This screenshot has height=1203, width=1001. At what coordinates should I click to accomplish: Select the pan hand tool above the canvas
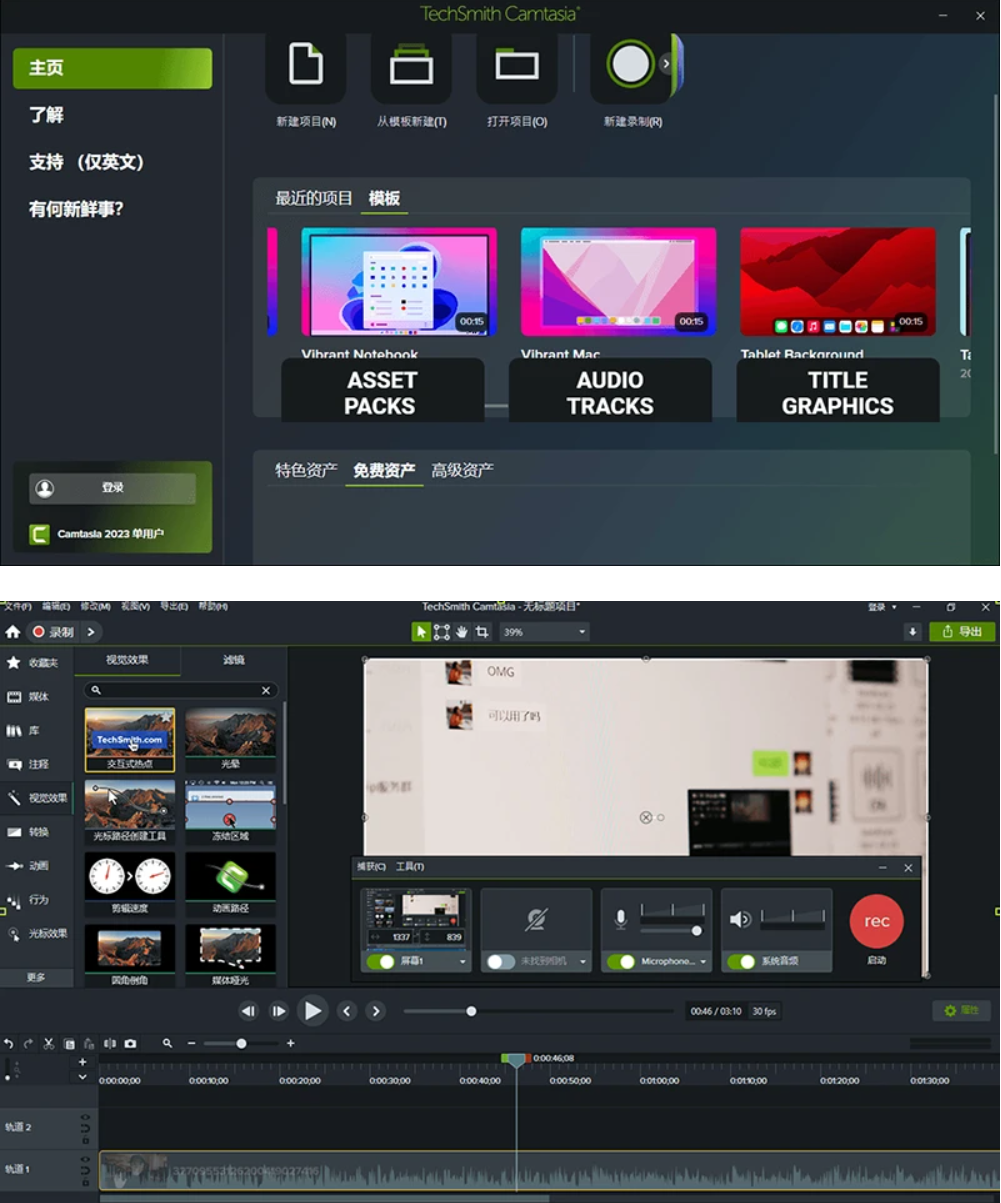click(x=462, y=632)
